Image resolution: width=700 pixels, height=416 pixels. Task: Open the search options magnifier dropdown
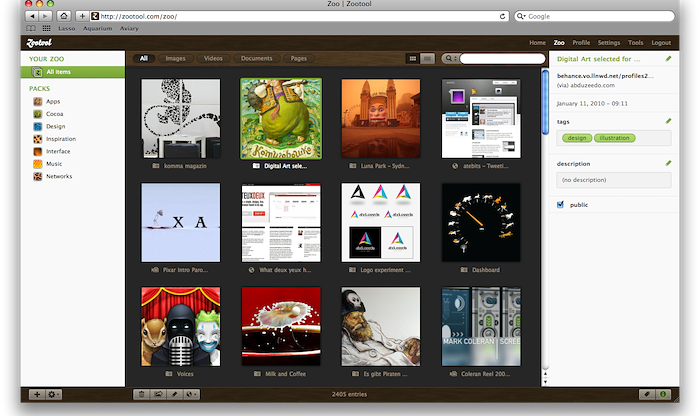click(x=450, y=59)
